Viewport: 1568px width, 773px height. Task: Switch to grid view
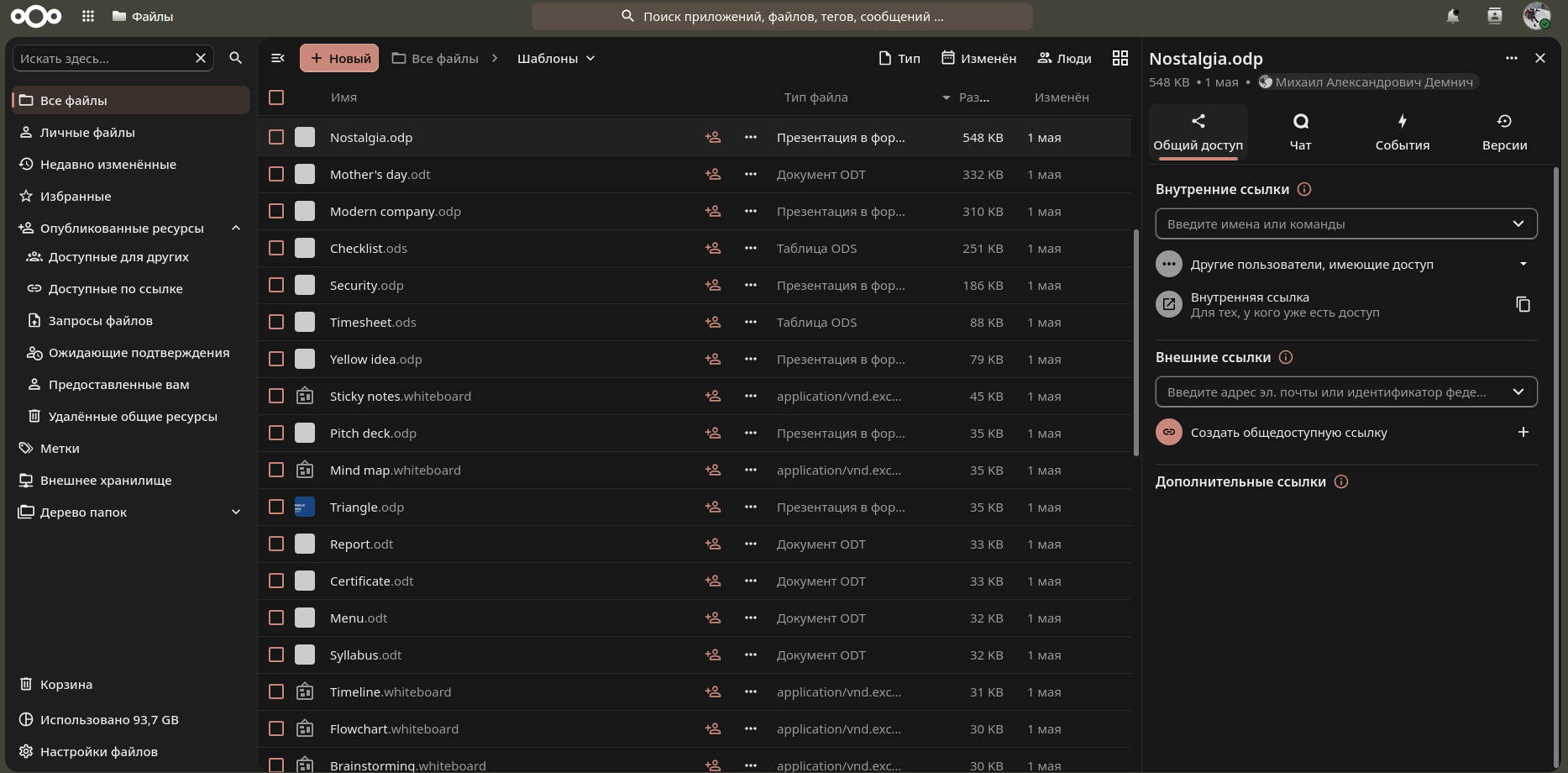(x=1120, y=58)
